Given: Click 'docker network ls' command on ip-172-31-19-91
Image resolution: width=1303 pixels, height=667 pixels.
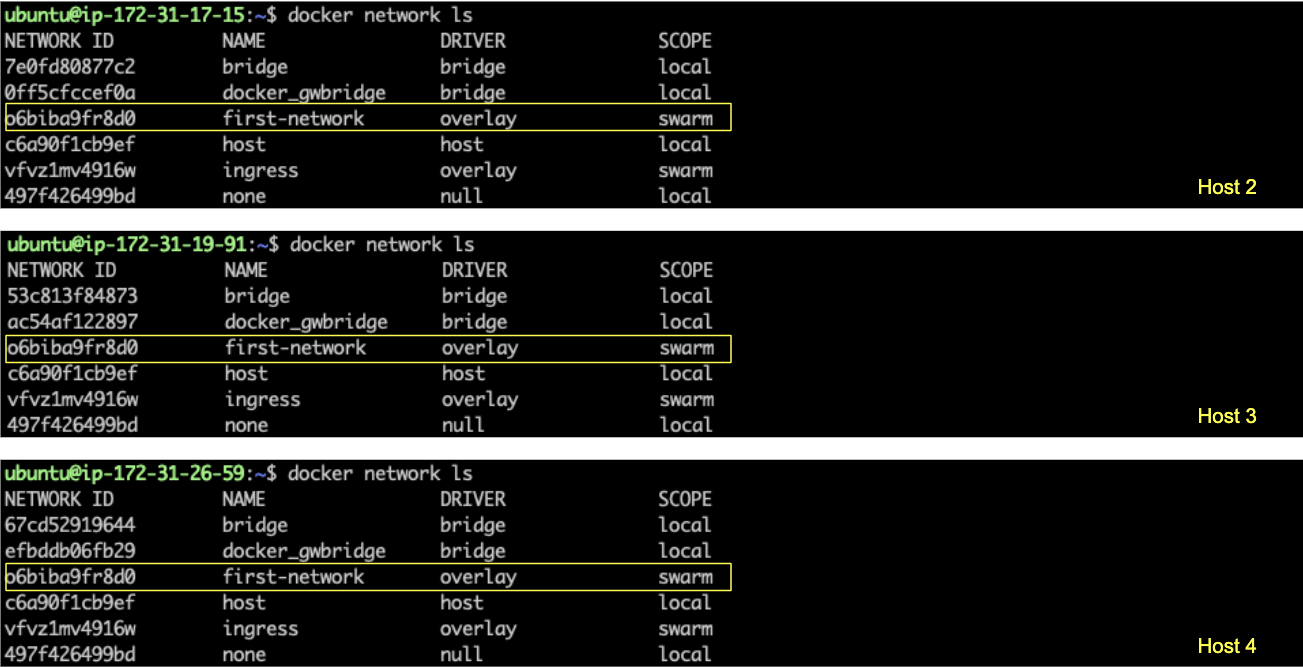Looking at the screenshot, I should point(382,245).
